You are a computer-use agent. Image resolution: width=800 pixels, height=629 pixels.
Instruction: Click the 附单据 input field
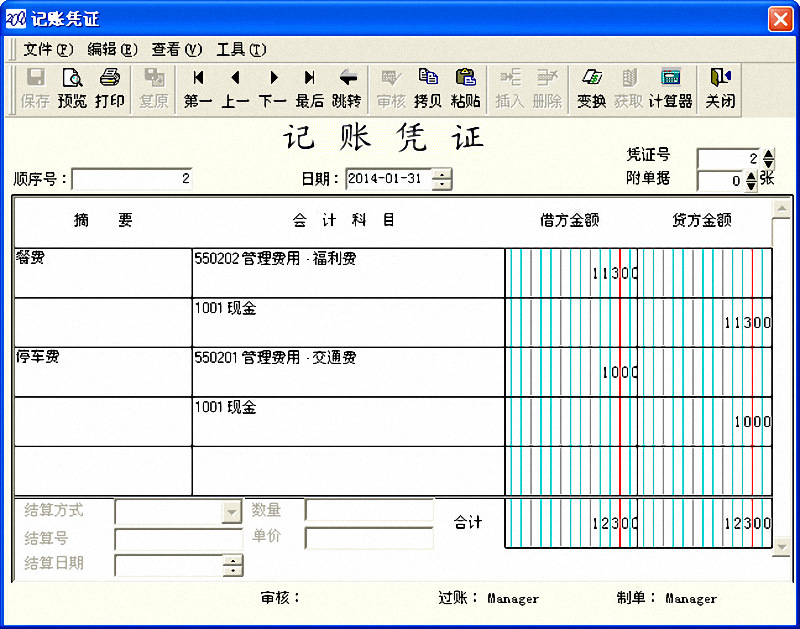pyautogui.click(x=721, y=181)
